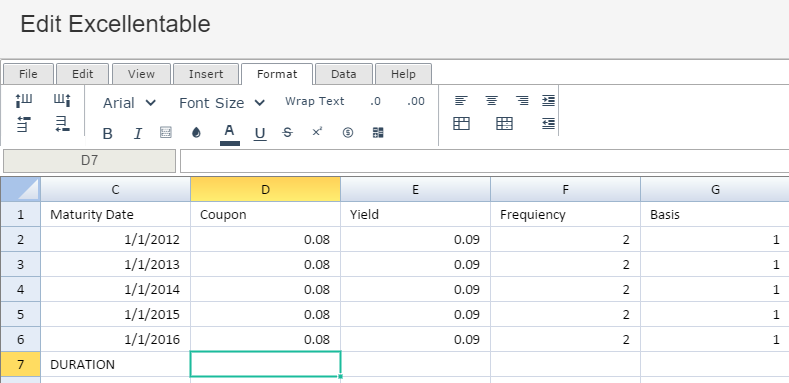Click the merge cells icon
The height and width of the screenshot is (383, 789).
coord(461,123)
